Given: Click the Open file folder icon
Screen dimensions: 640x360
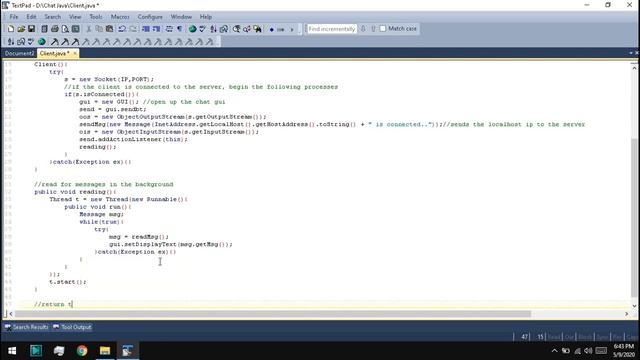Looking at the screenshot, I should 21,29.
